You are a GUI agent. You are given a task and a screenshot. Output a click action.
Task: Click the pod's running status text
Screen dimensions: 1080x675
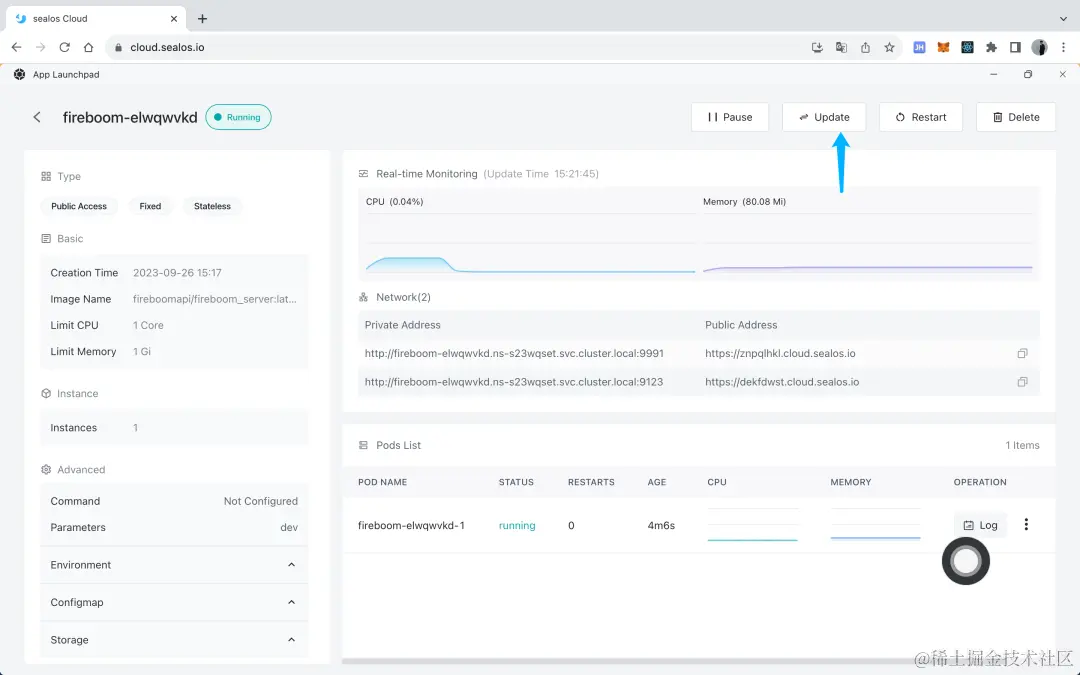pyautogui.click(x=517, y=526)
